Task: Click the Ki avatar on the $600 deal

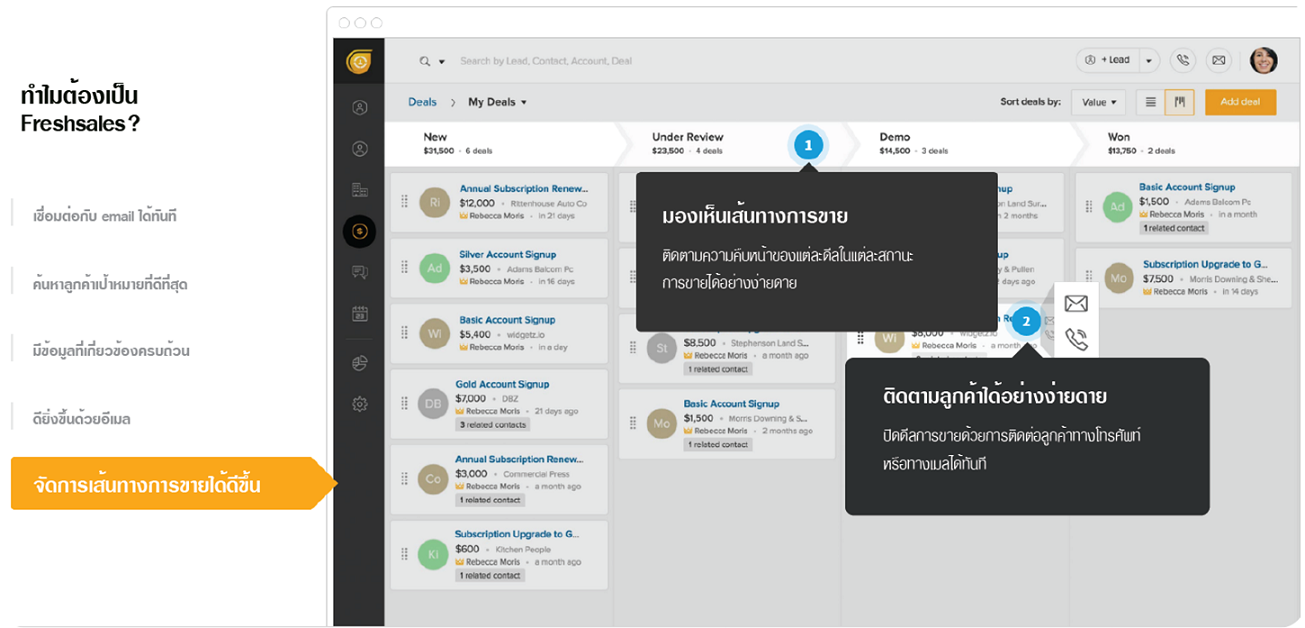Action: tap(434, 555)
